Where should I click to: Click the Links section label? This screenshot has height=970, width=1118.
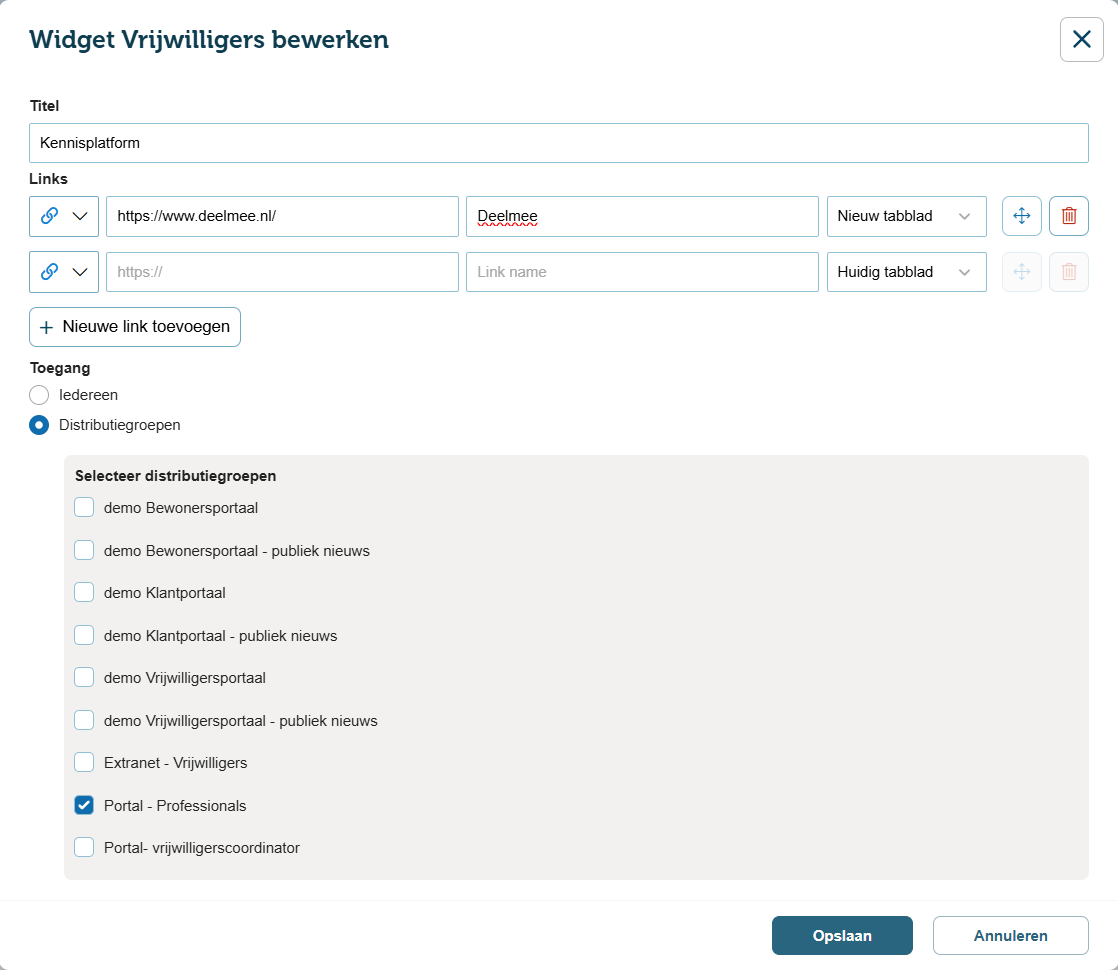click(48, 179)
